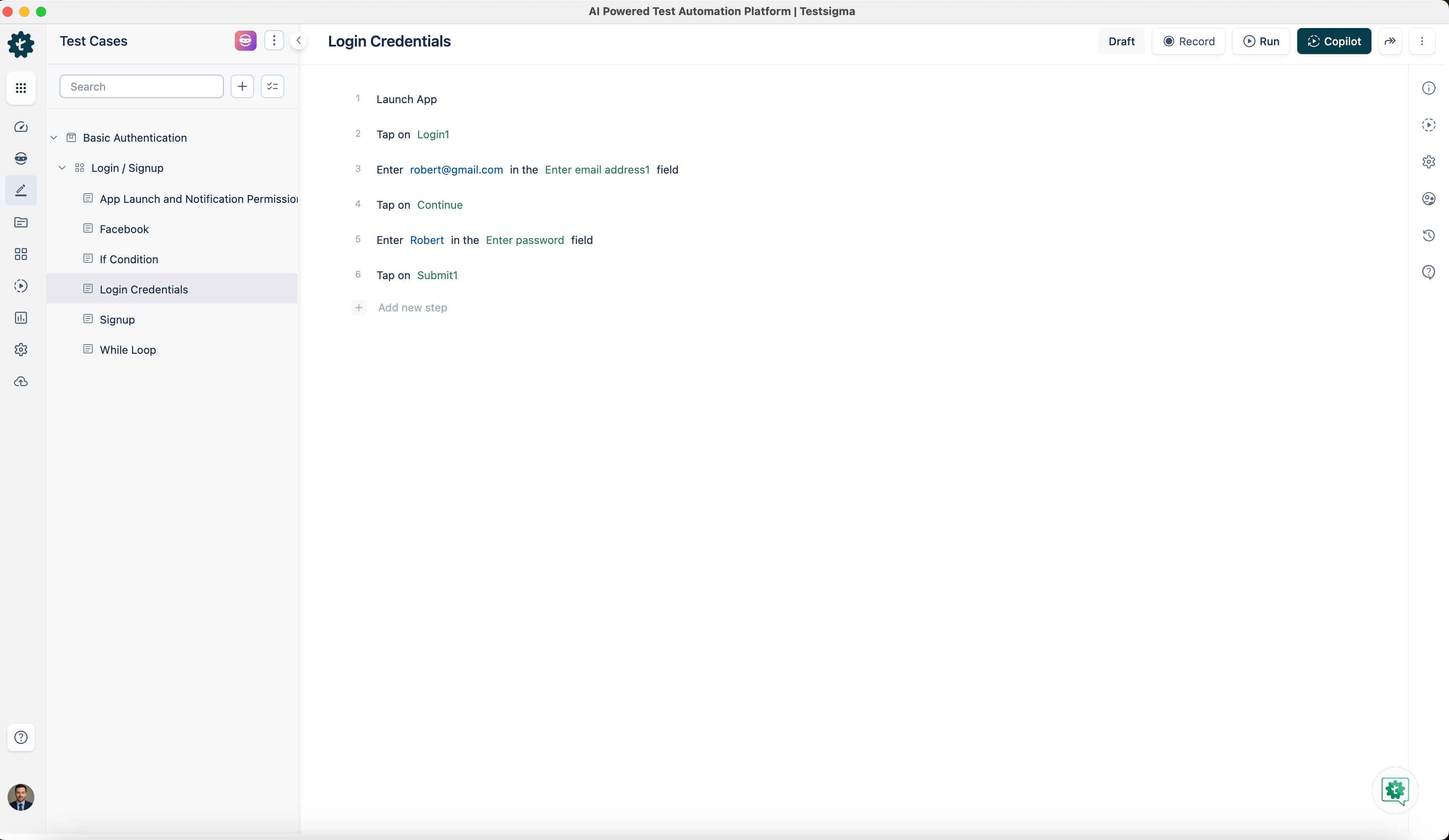
Task: Open the help question icon in right rail
Action: [x=1429, y=272]
